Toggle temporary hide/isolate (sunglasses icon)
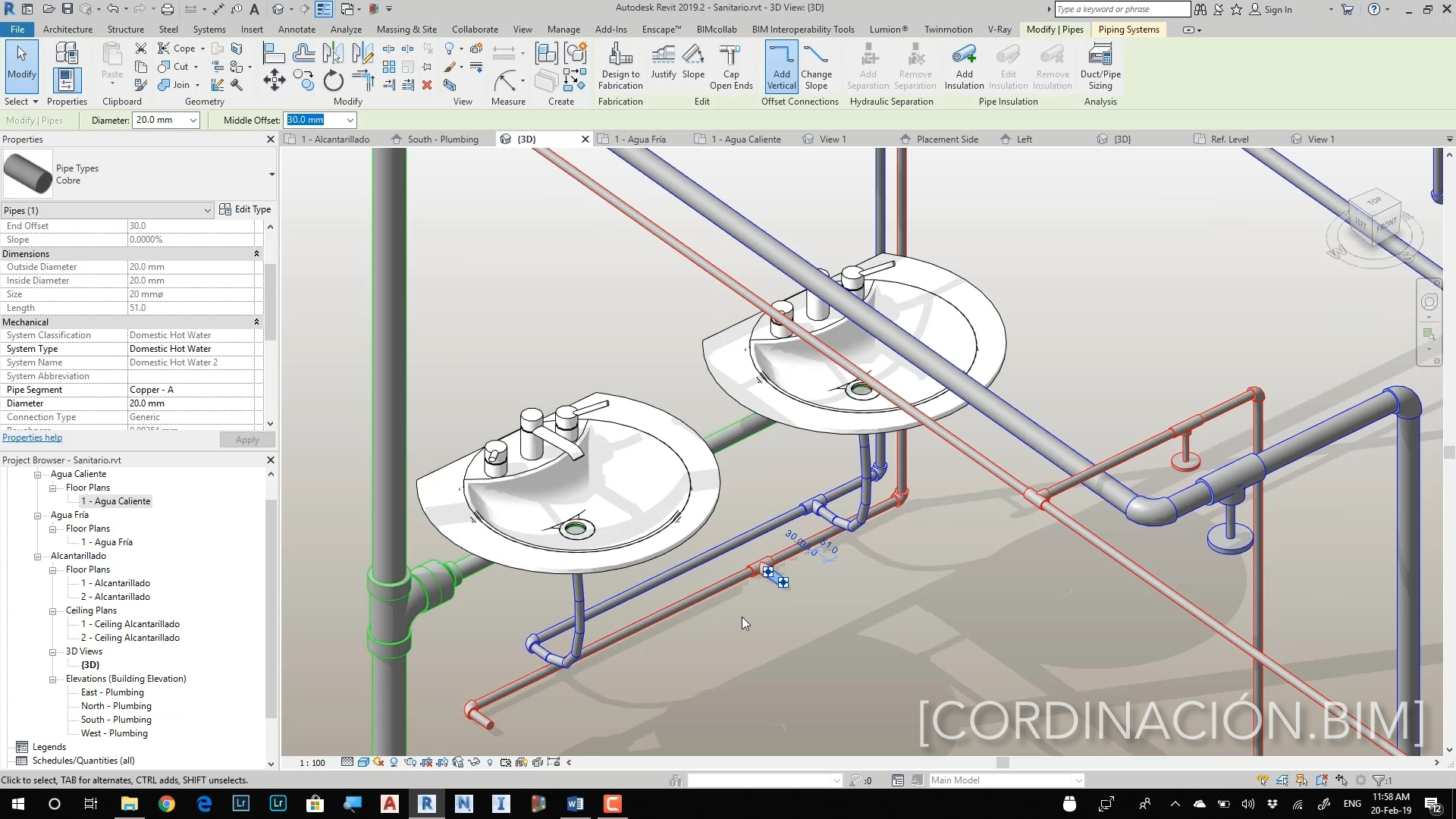 pos(474,762)
